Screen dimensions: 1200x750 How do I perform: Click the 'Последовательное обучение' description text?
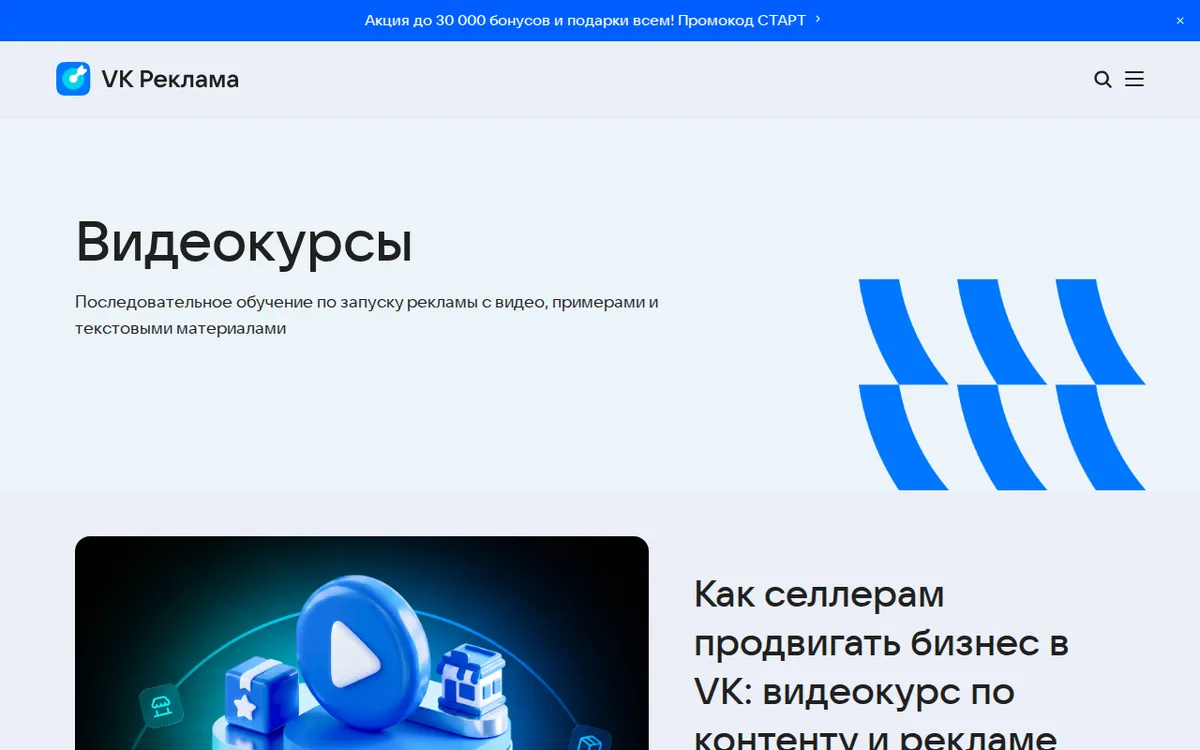[x=367, y=315]
